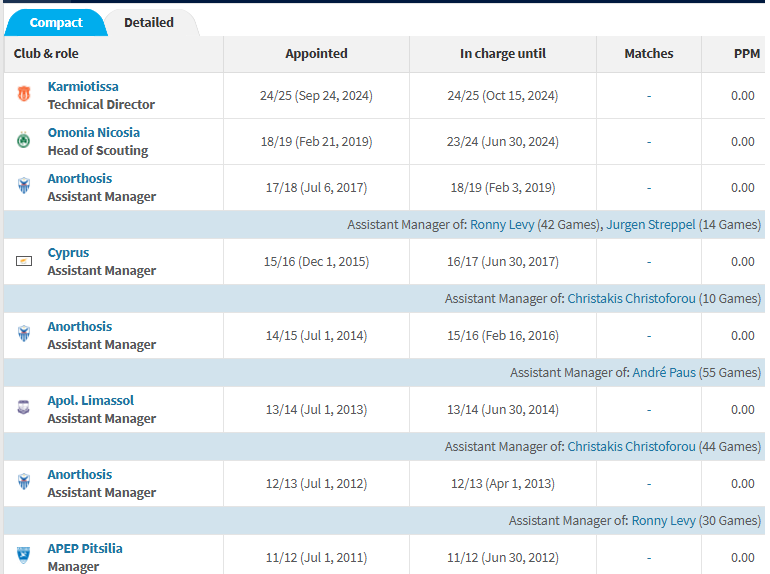
Task: Click the APEP Pitsilia crest icon
Action: 24,555
